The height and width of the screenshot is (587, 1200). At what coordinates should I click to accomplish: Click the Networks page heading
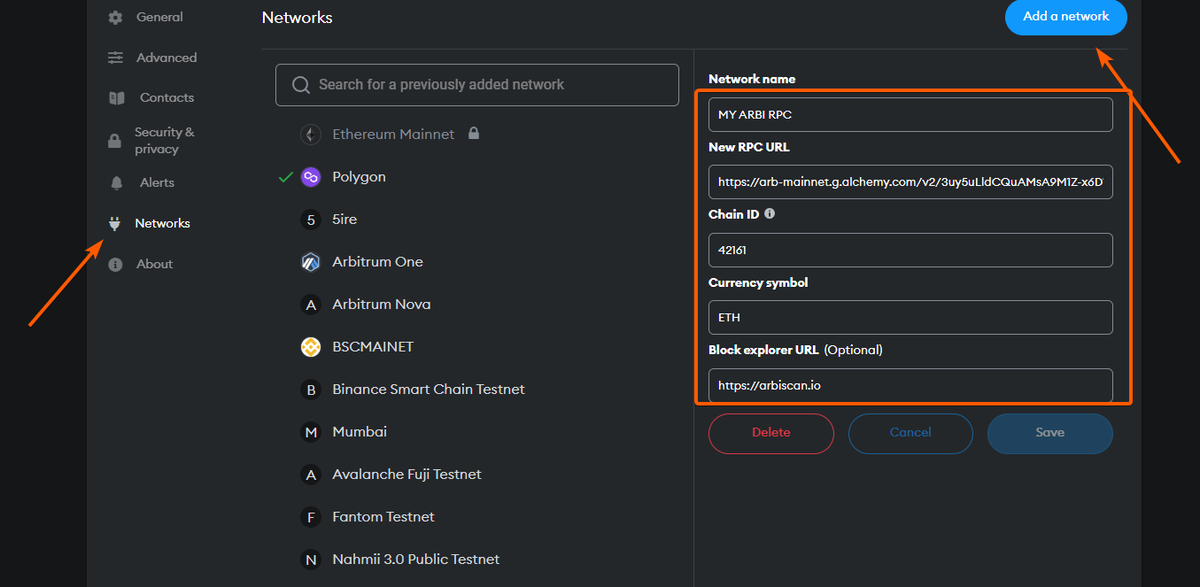point(297,17)
